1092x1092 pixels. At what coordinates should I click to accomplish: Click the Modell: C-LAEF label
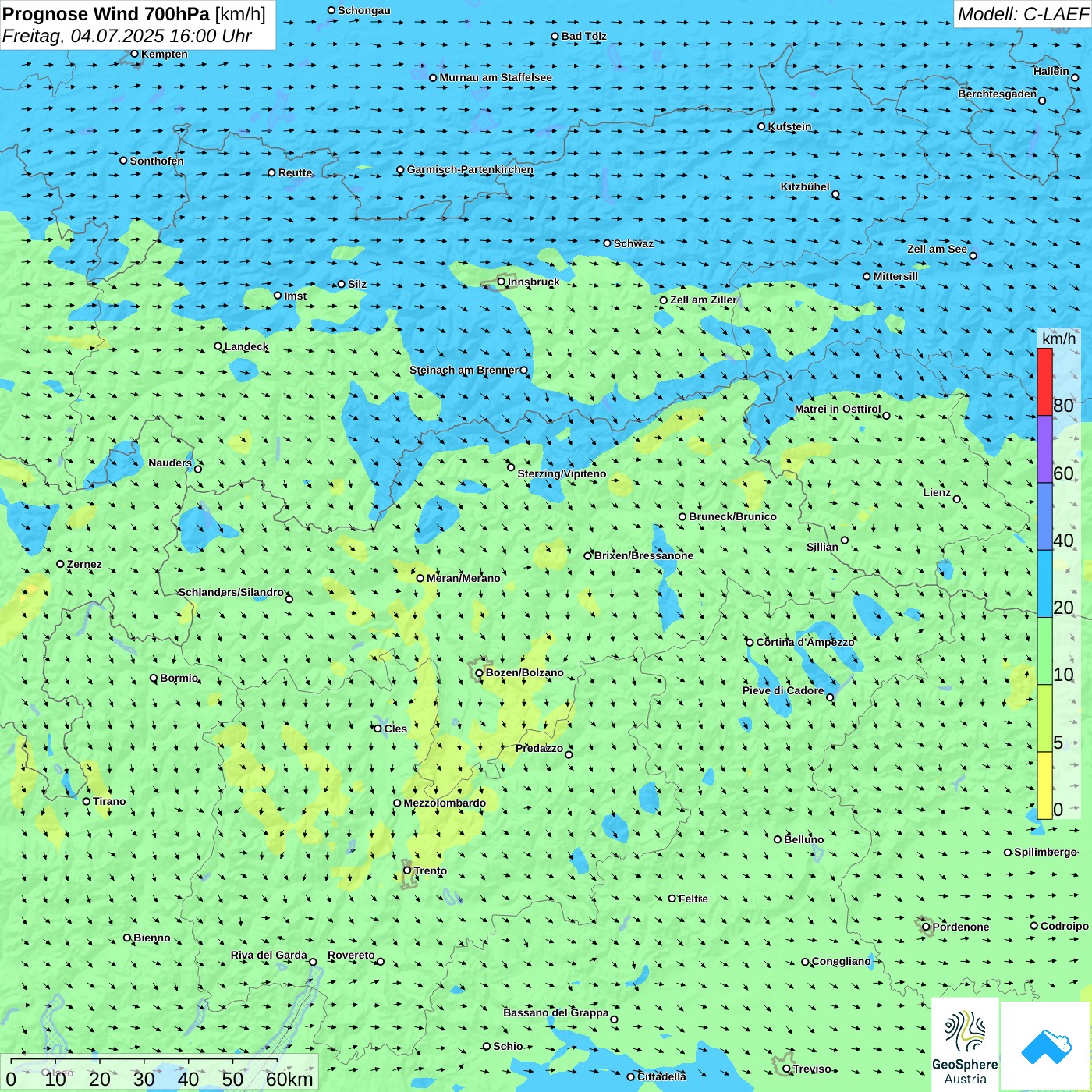pyautogui.click(x=1023, y=14)
